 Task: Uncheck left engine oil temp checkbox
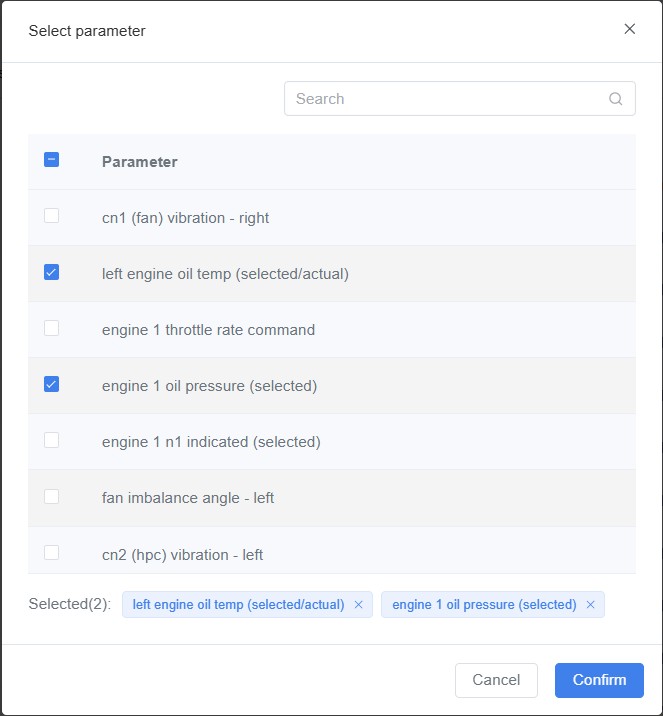[x=52, y=272]
